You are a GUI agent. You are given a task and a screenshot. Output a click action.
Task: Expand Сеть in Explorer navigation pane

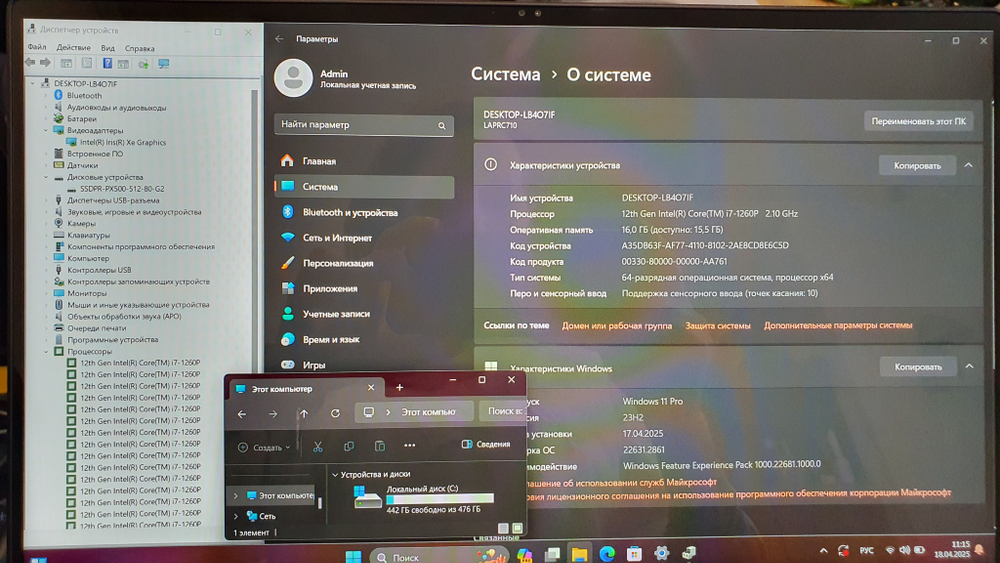pos(235,516)
